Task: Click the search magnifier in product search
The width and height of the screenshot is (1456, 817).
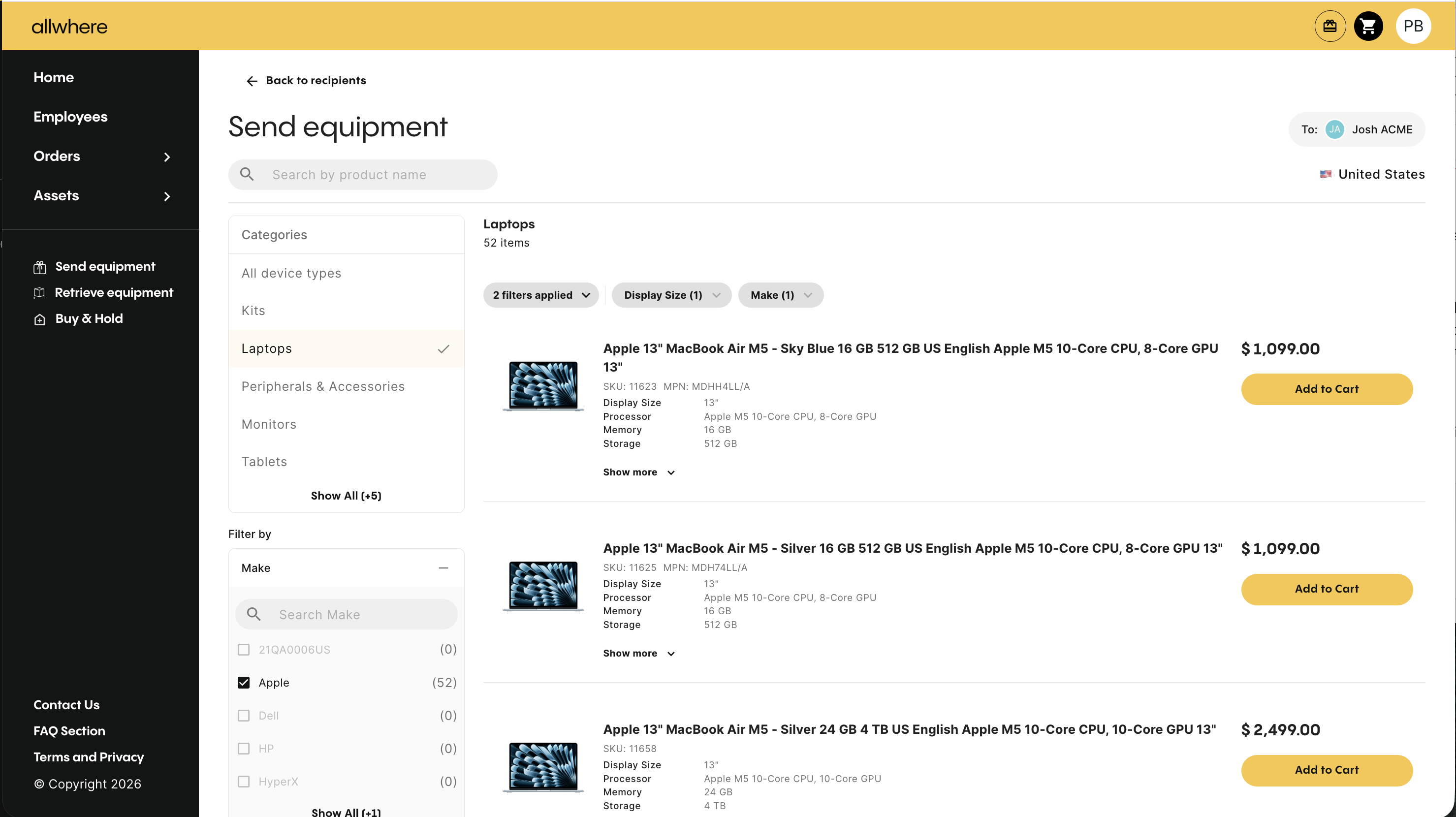Action: (x=247, y=174)
